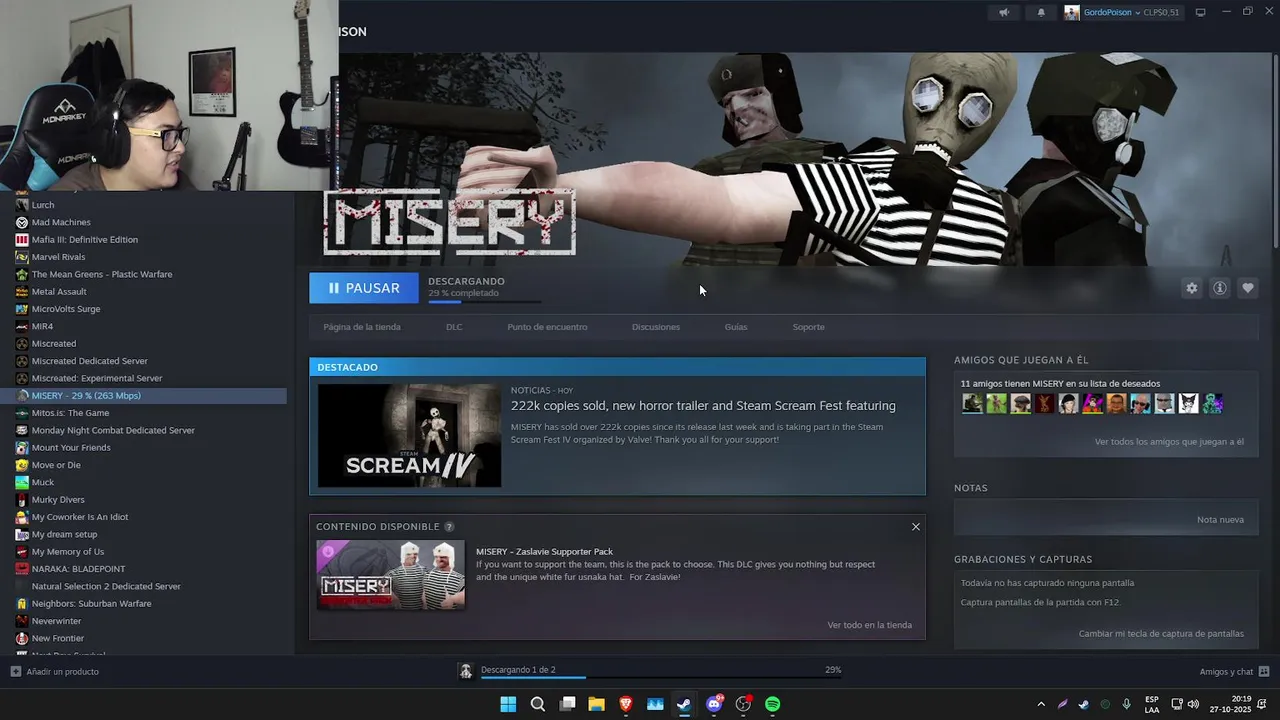1280x720 pixels.
Task: Open Spotify from the taskbar
Action: (773, 704)
